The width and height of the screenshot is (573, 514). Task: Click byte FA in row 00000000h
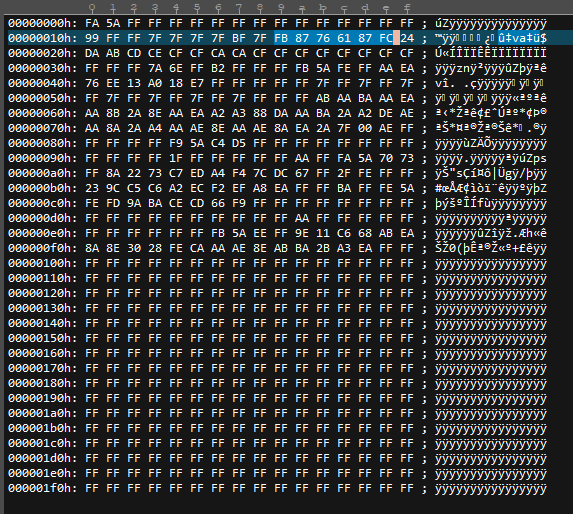(92, 23)
